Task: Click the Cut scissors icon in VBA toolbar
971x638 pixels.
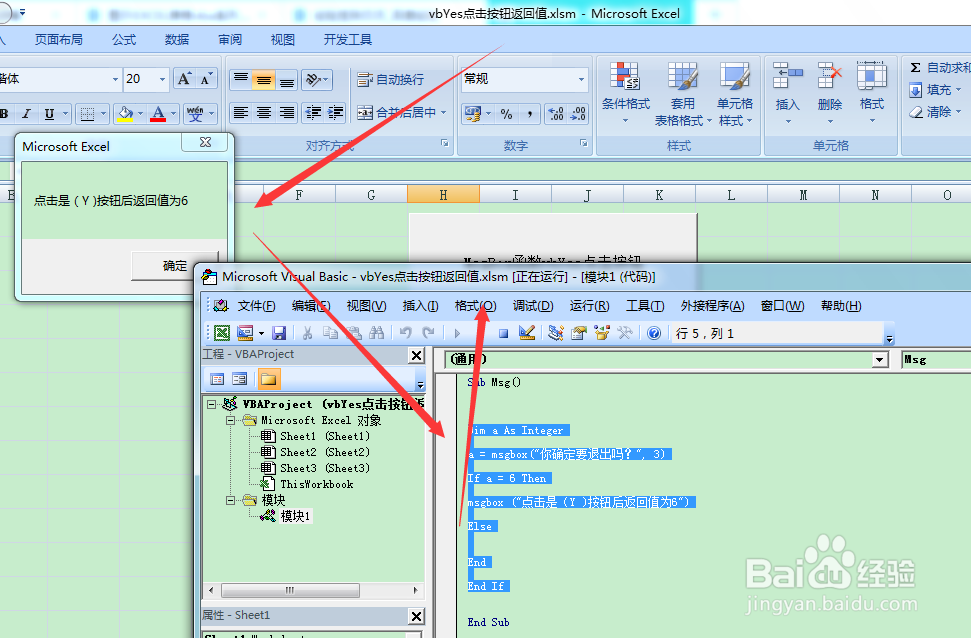Action: 307,333
